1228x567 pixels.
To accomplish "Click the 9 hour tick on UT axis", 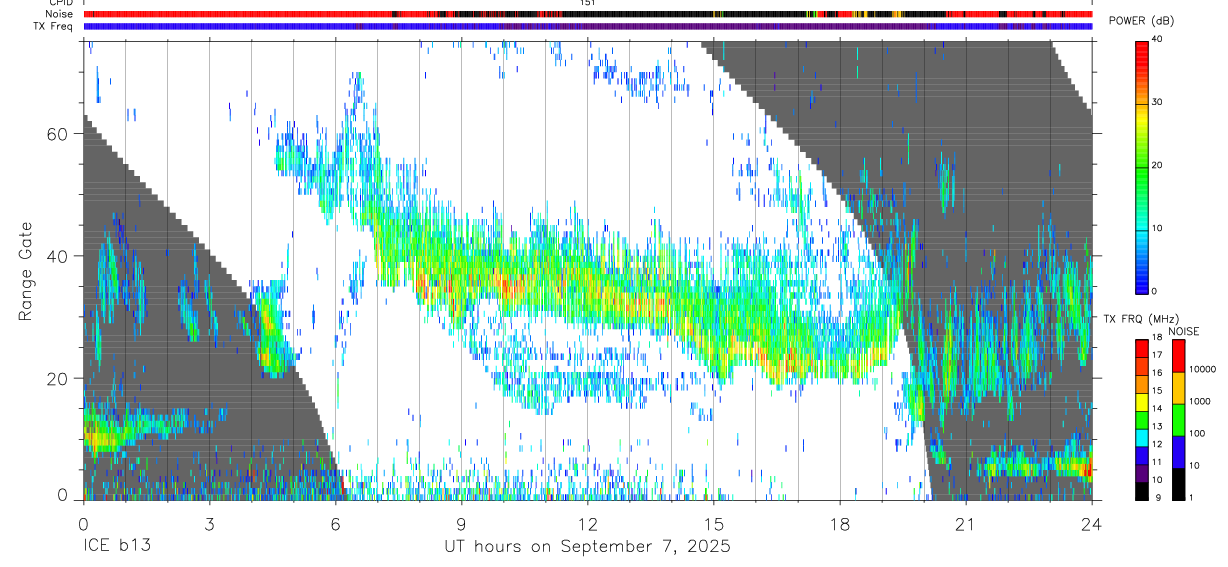I will click(461, 522).
